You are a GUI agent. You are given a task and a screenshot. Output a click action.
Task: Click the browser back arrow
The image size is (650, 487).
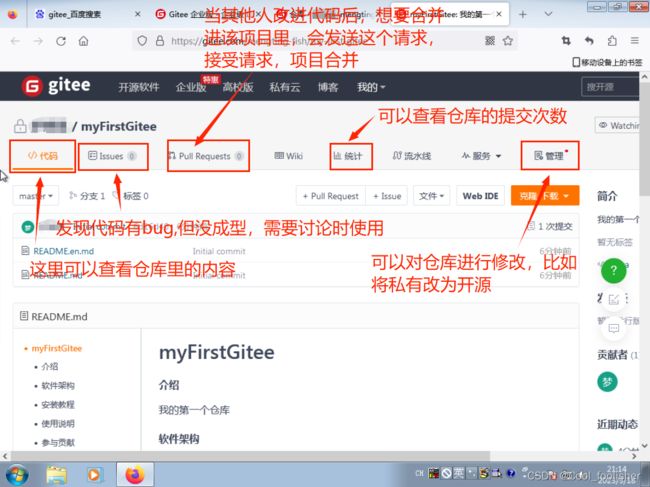coord(15,41)
